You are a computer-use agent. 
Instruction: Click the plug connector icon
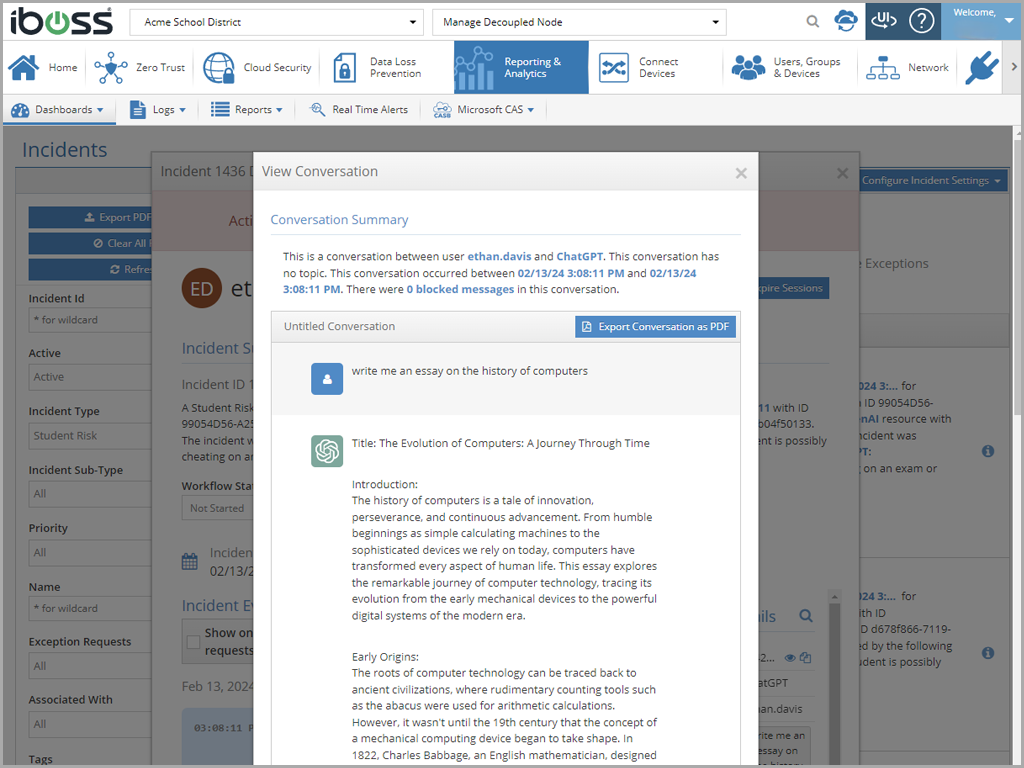(982, 67)
